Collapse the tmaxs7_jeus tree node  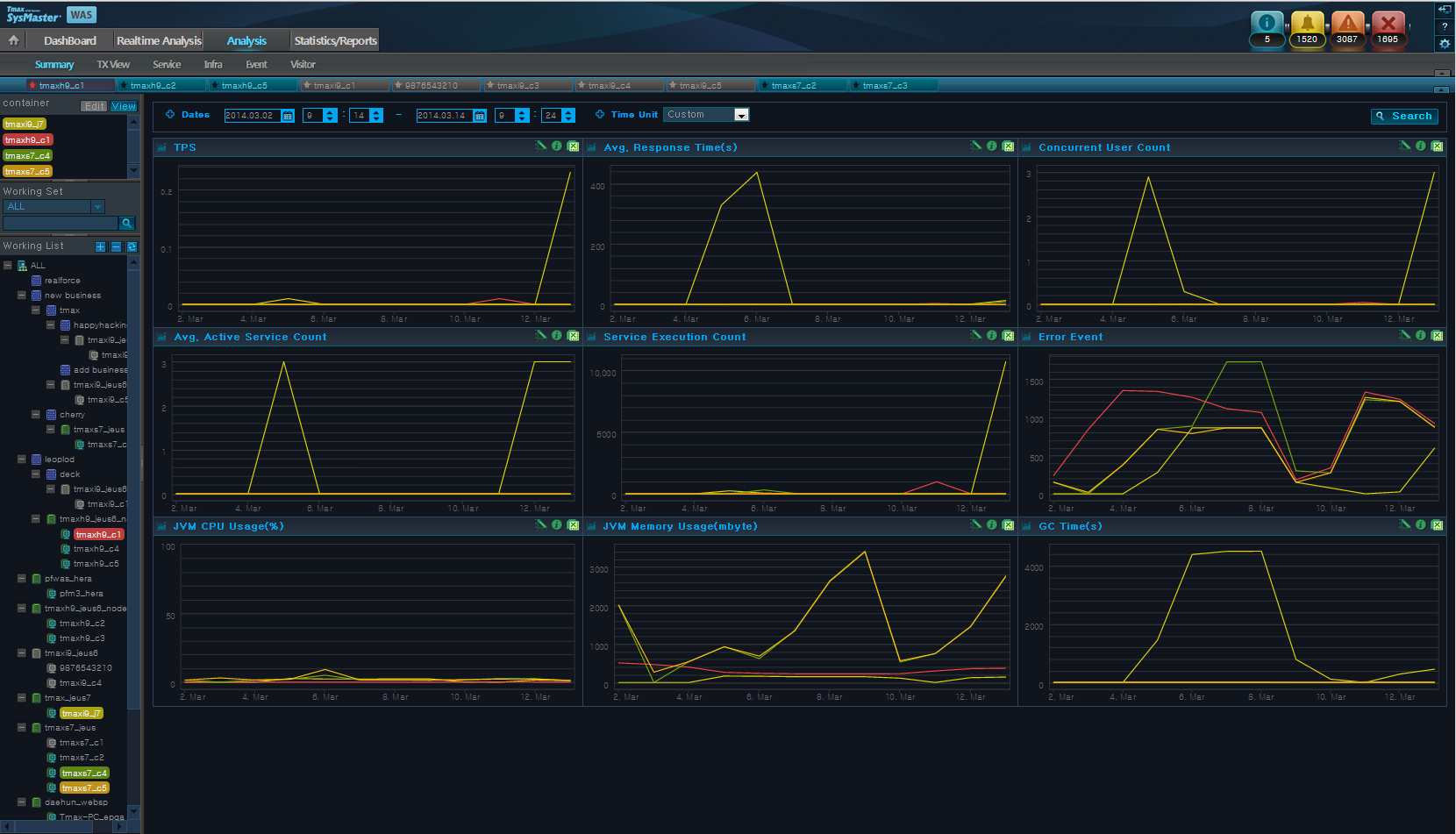point(21,727)
